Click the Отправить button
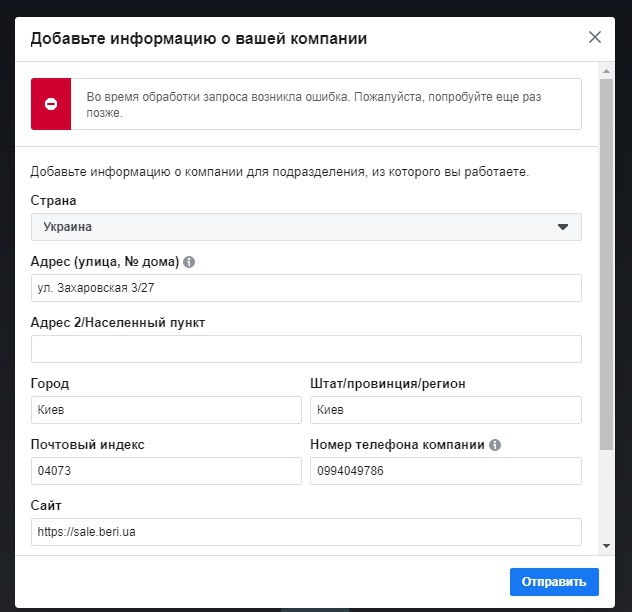This screenshot has width=632, height=612. tap(554, 582)
